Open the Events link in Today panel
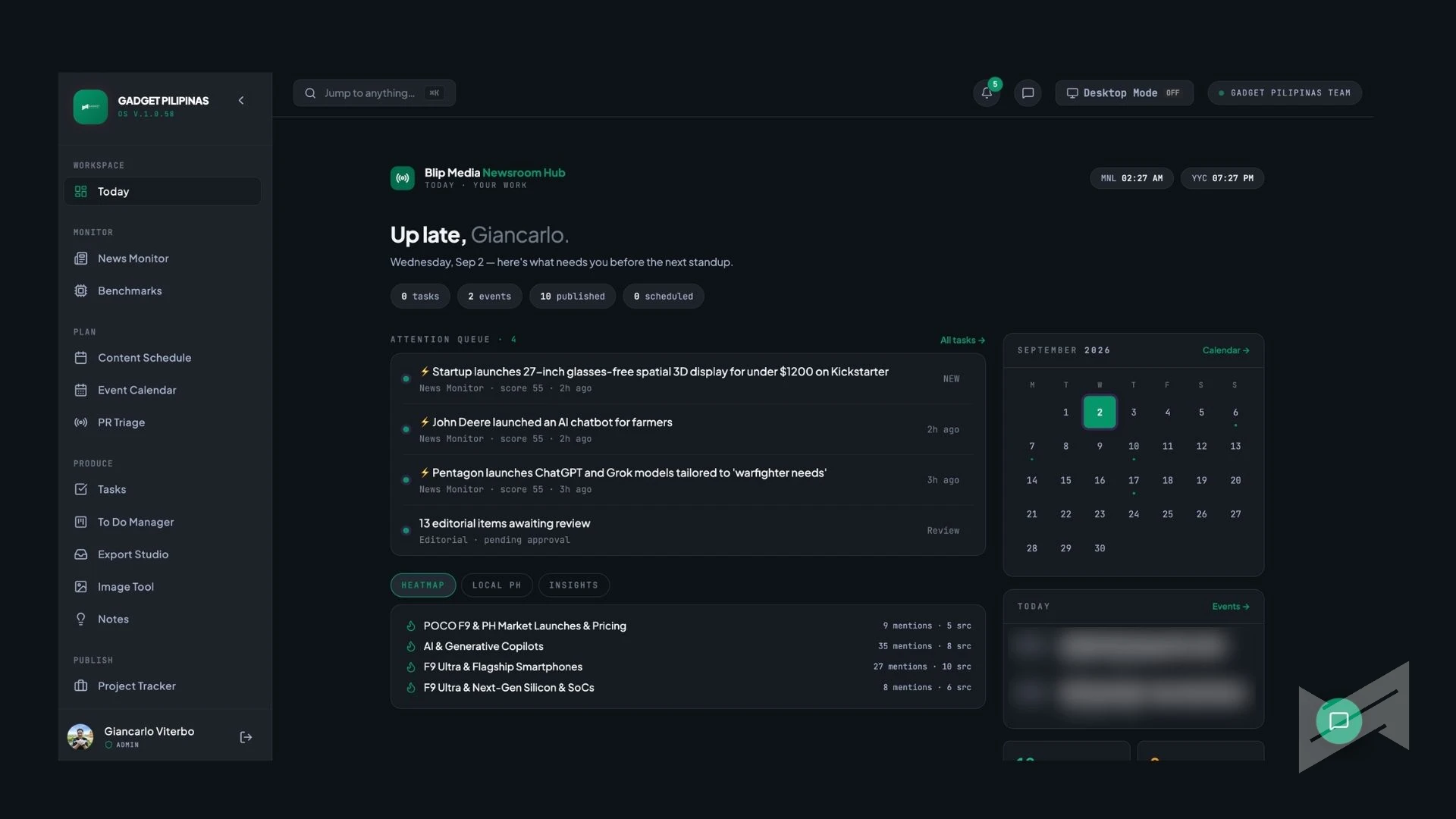Screen dimensions: 1456x819 (1230, 607)
